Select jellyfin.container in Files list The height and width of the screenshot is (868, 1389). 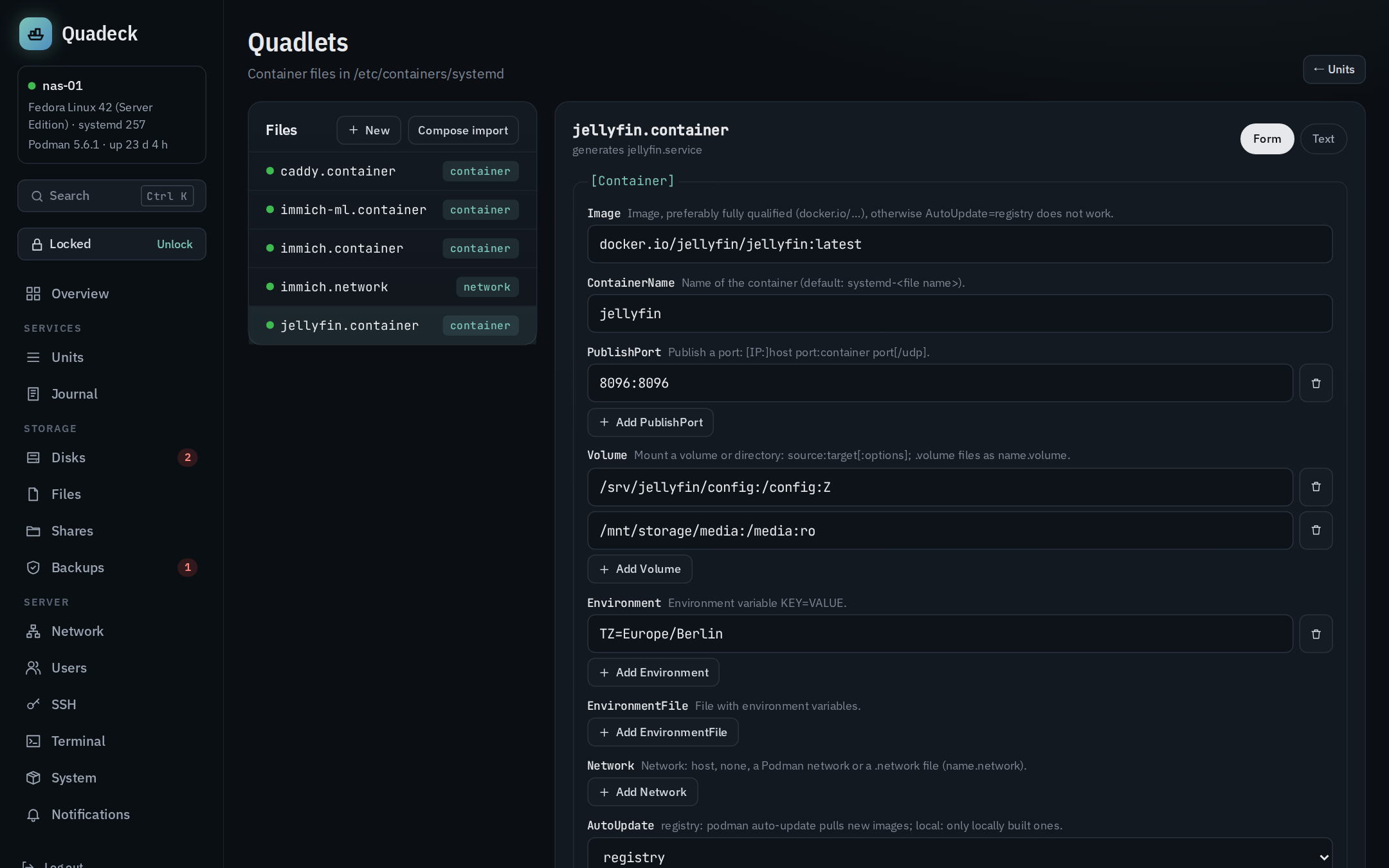392,326
